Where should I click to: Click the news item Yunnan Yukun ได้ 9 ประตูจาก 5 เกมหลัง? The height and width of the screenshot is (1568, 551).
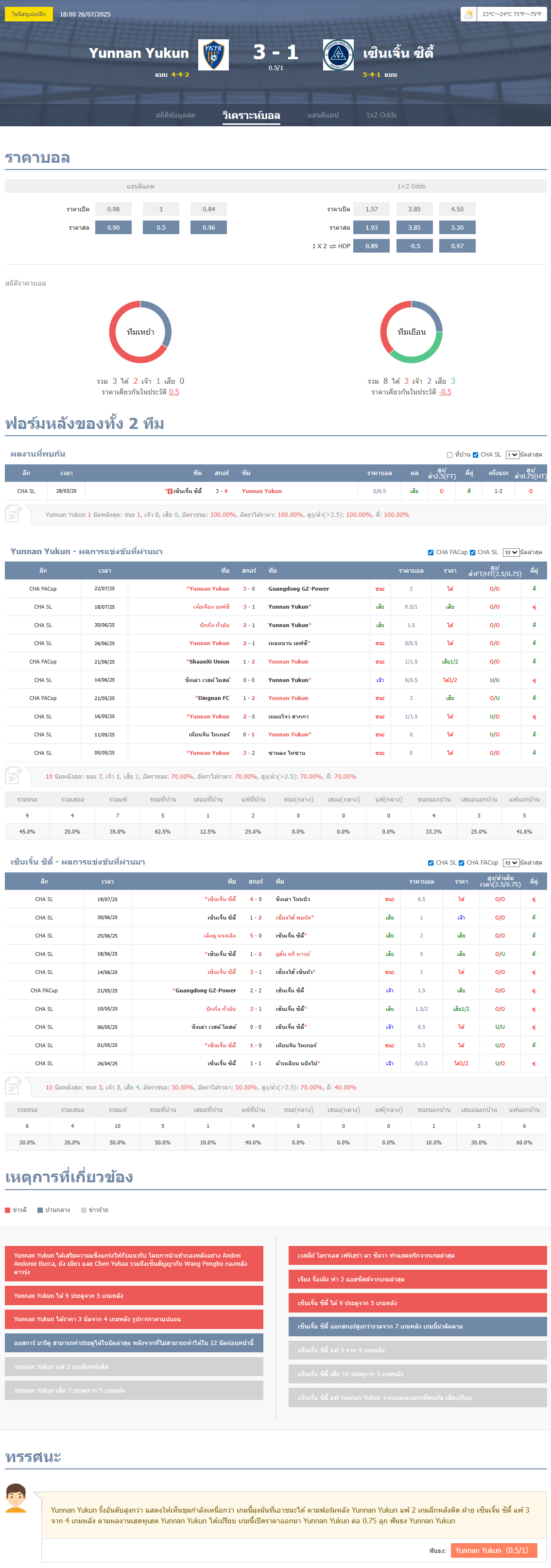(134, 1295)
